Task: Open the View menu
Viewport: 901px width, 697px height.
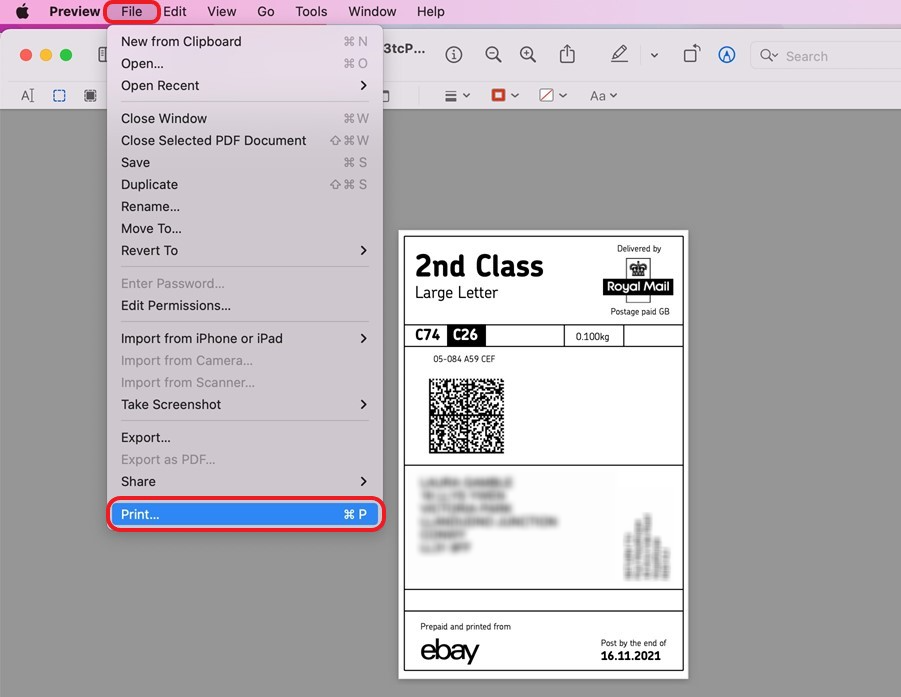Action: tap(222, 11)
